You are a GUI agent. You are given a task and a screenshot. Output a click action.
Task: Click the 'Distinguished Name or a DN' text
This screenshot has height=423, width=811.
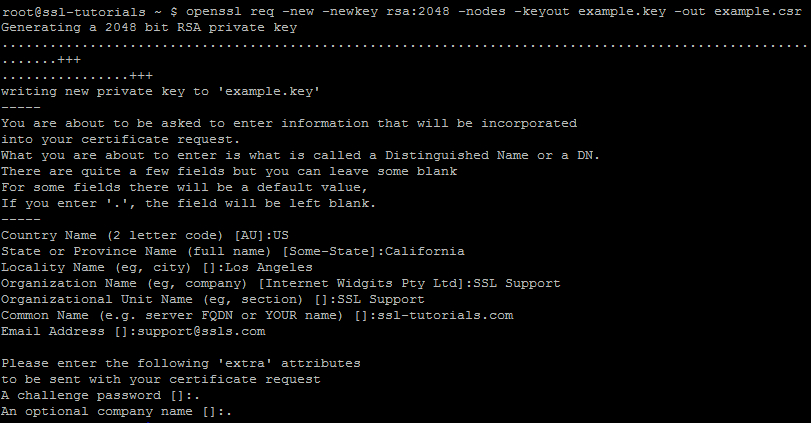click(492, 155)
